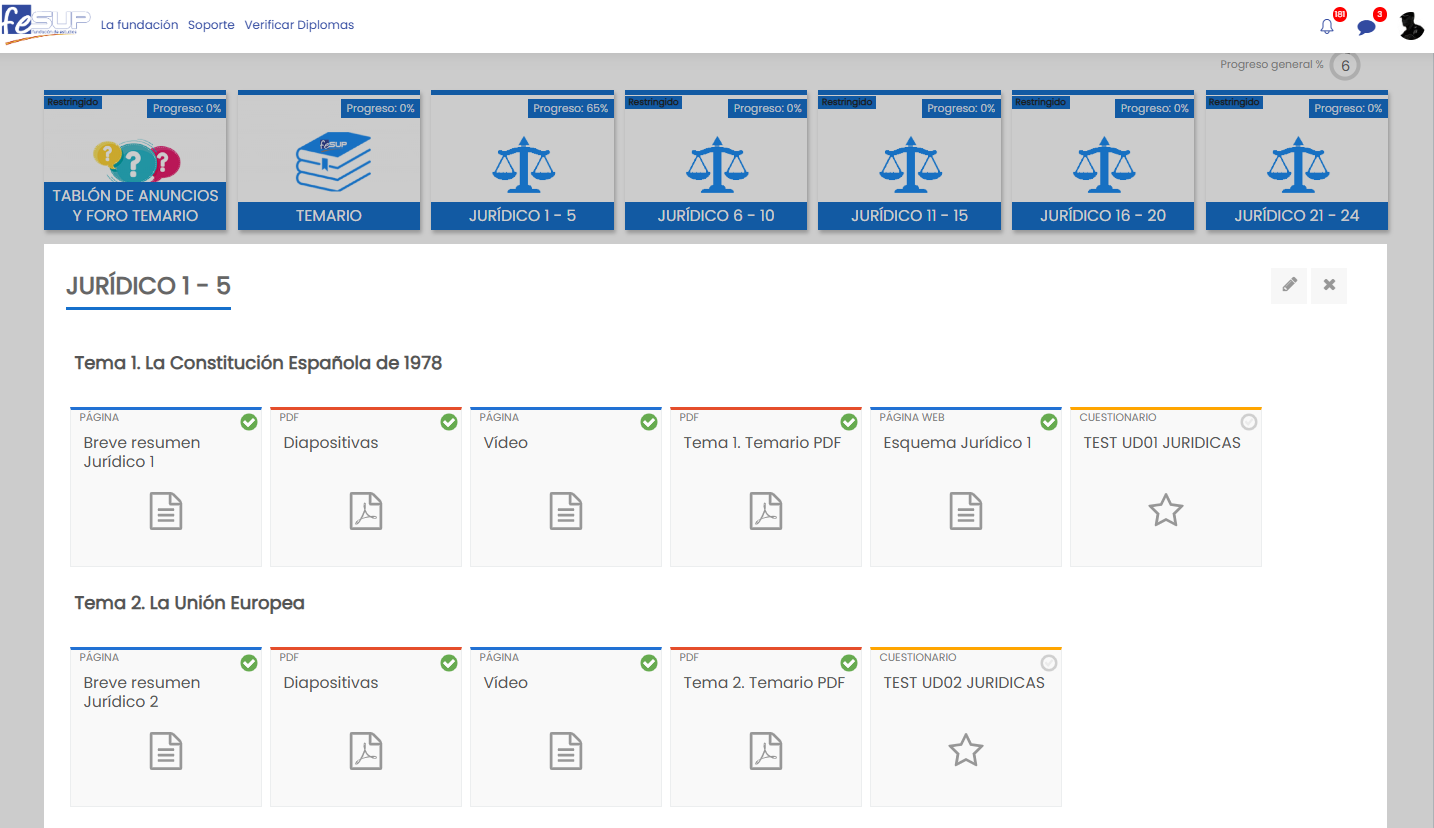Click the document icon of Esquema Jurídico 1

966,511
